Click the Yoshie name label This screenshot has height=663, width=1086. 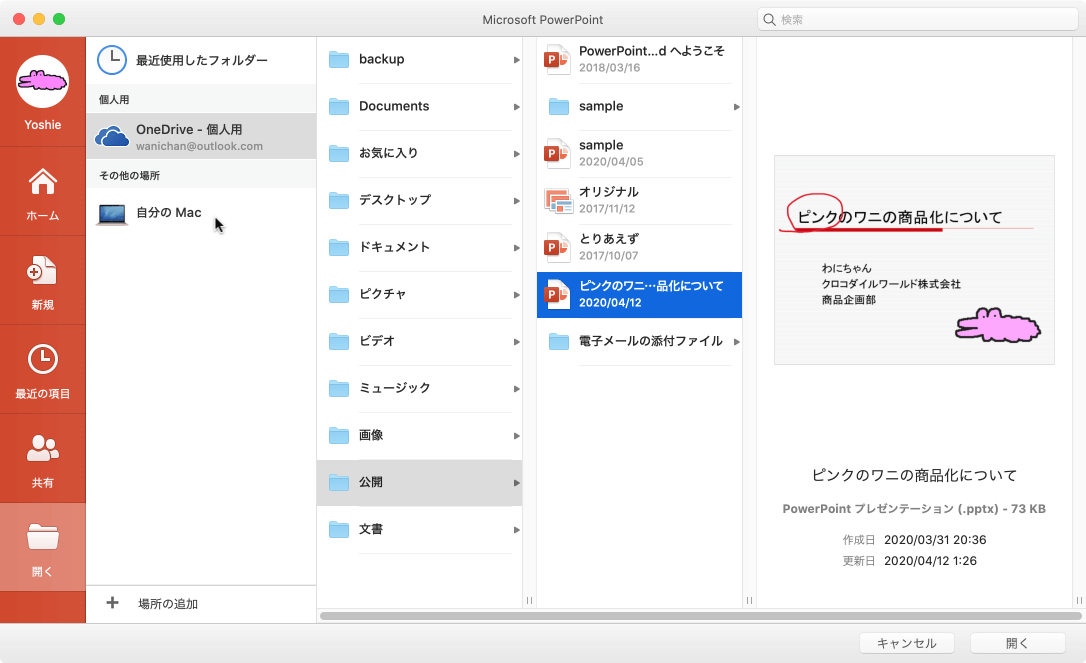tap(42, 125)
